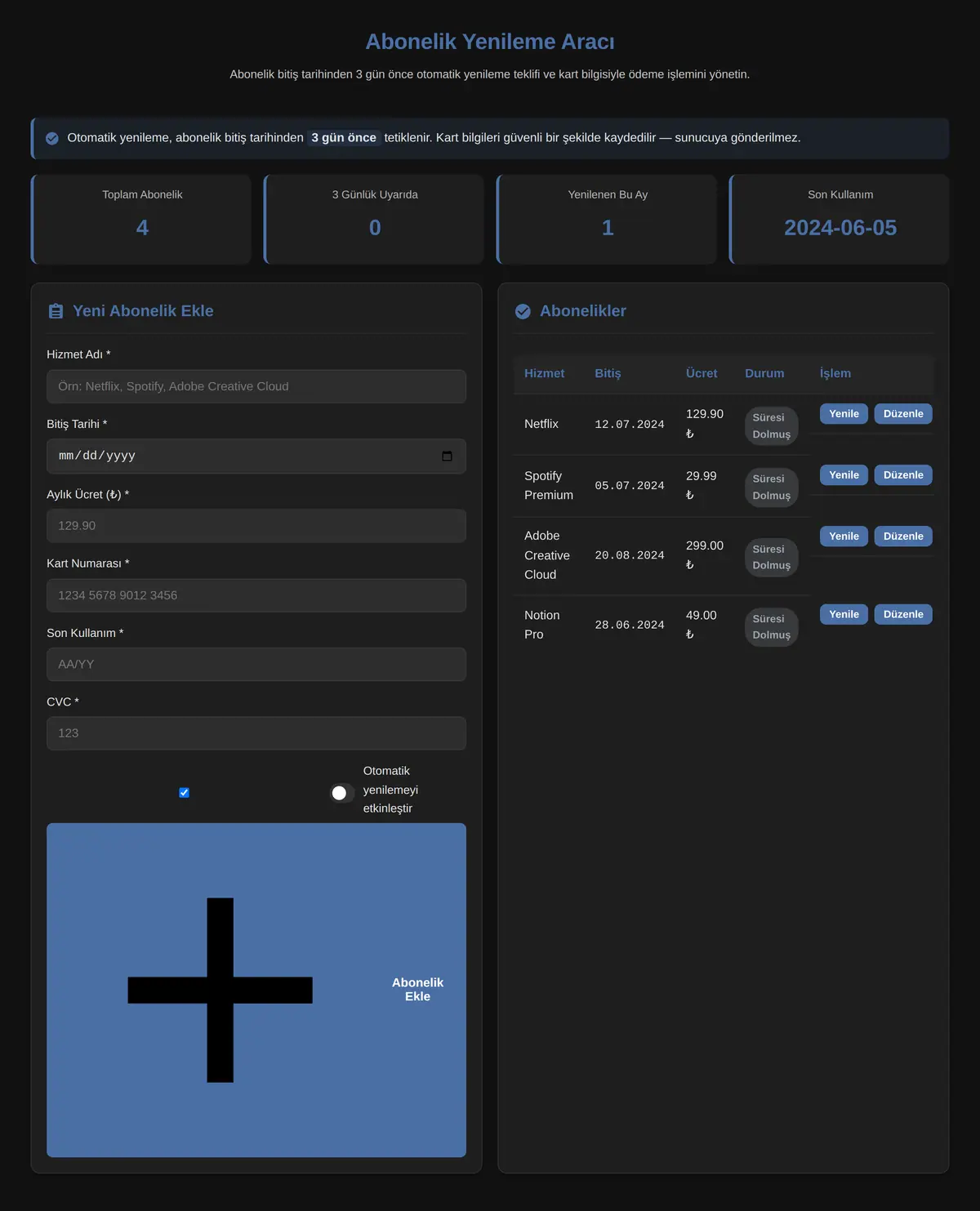This screenshot has width=980, height=1211.
Task: Click the Hizmet column header
Action: pyautogui.click(x=544, y=373)
